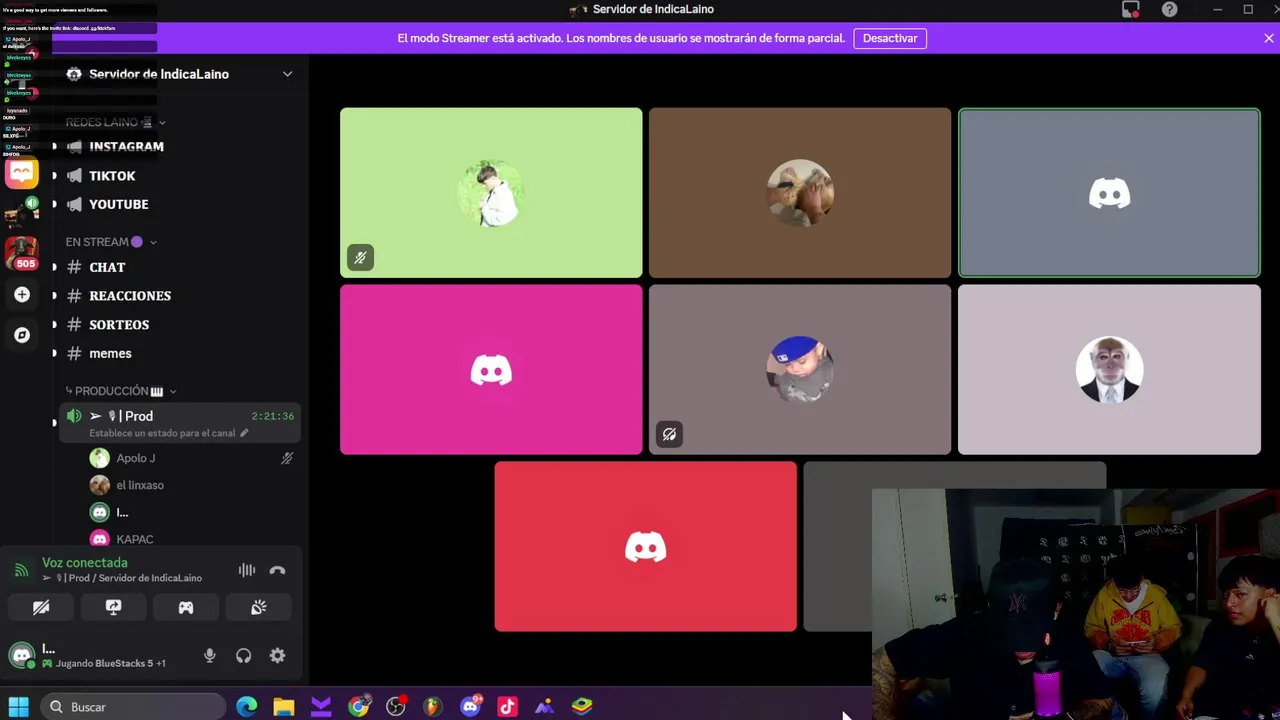Image resolution: width=1280 pixels, height=720 pixels.
Task: Open Discover servers compass icon
Action: (x=22, y=335)
